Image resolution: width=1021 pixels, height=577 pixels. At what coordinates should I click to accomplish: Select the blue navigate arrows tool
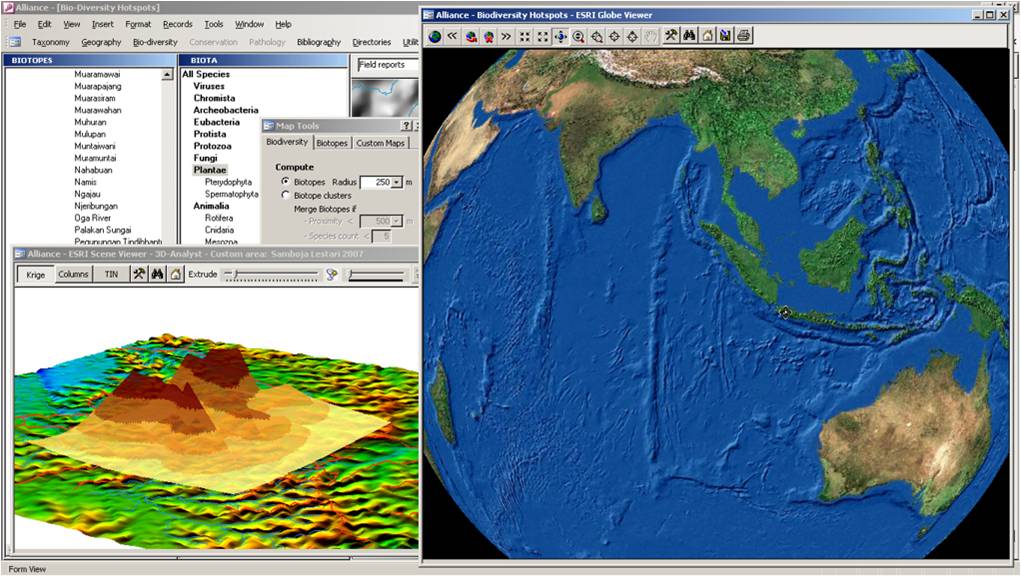tap(560, 36)
